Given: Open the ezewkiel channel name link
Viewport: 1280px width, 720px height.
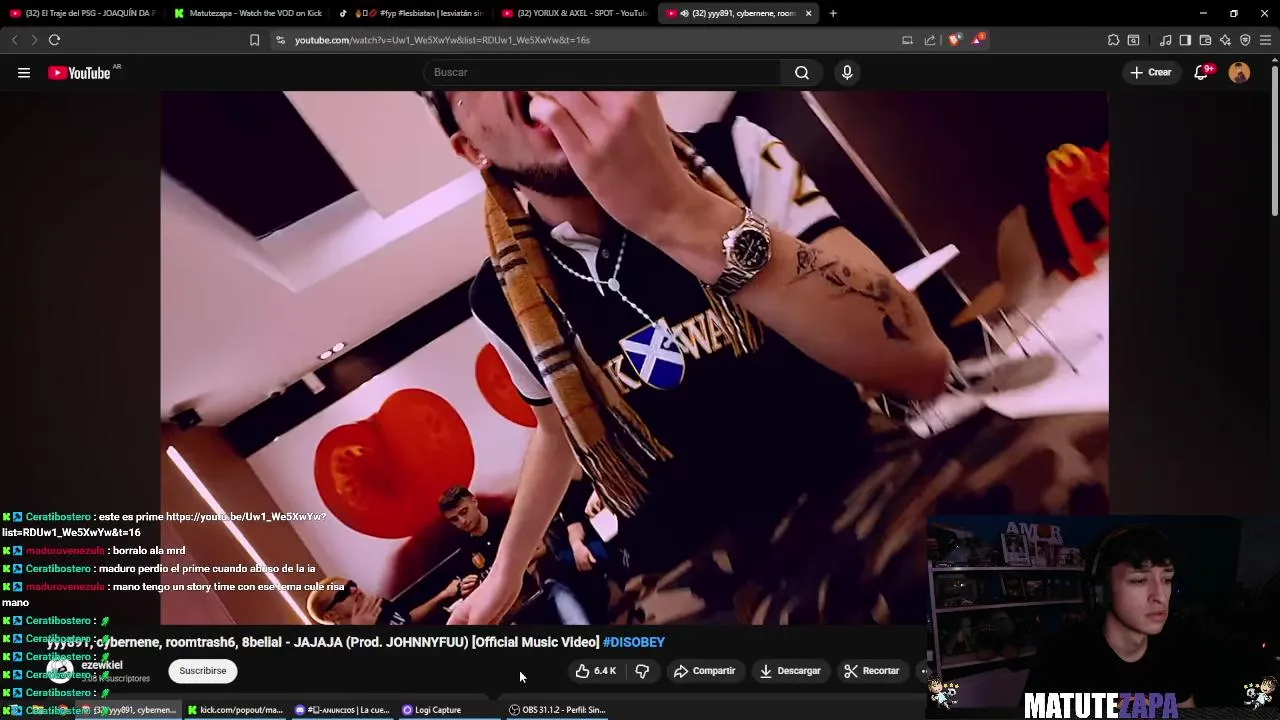Looking at the screenshot, I should click(x=102, y=665).
